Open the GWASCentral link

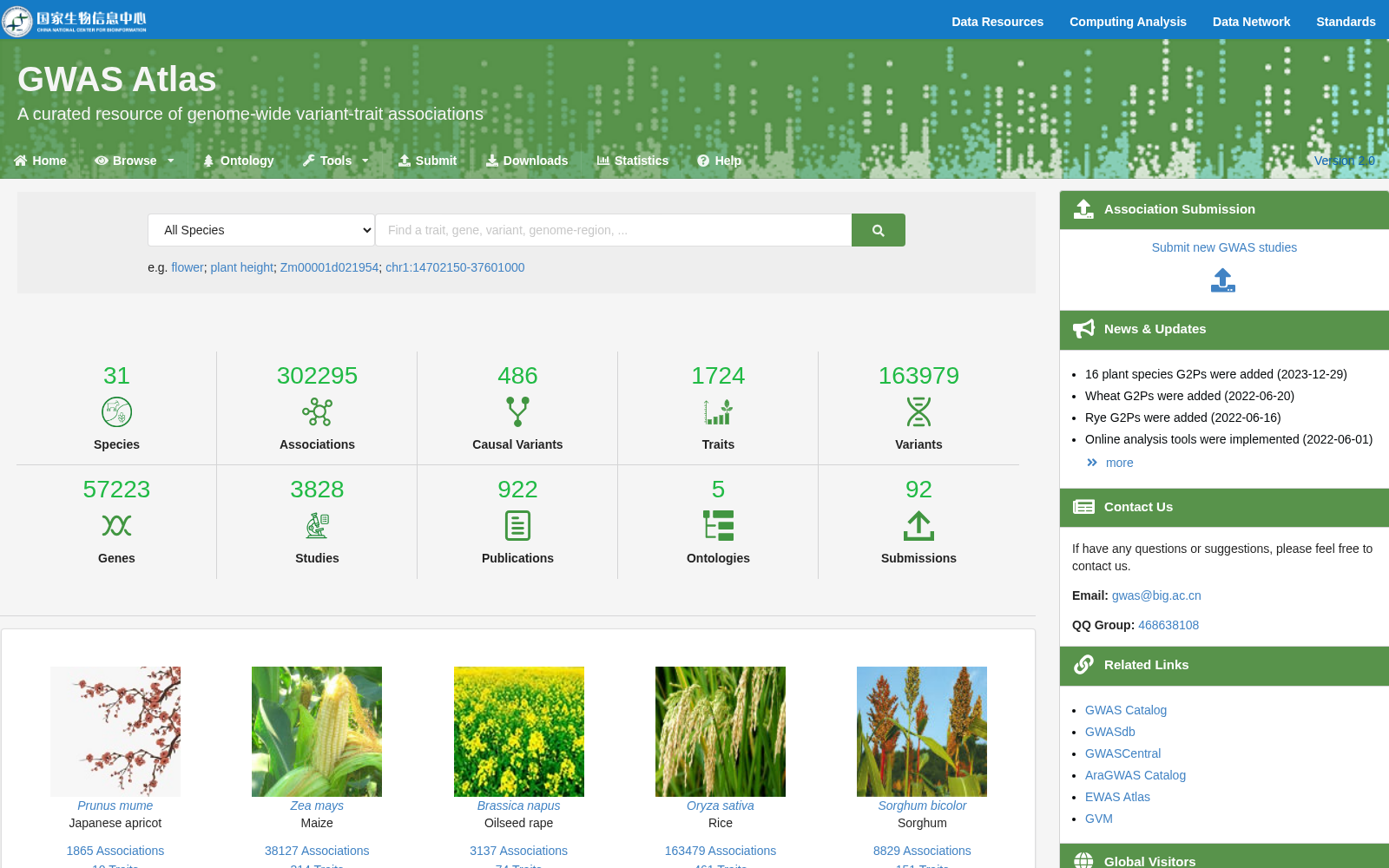tap(1122, 753)
